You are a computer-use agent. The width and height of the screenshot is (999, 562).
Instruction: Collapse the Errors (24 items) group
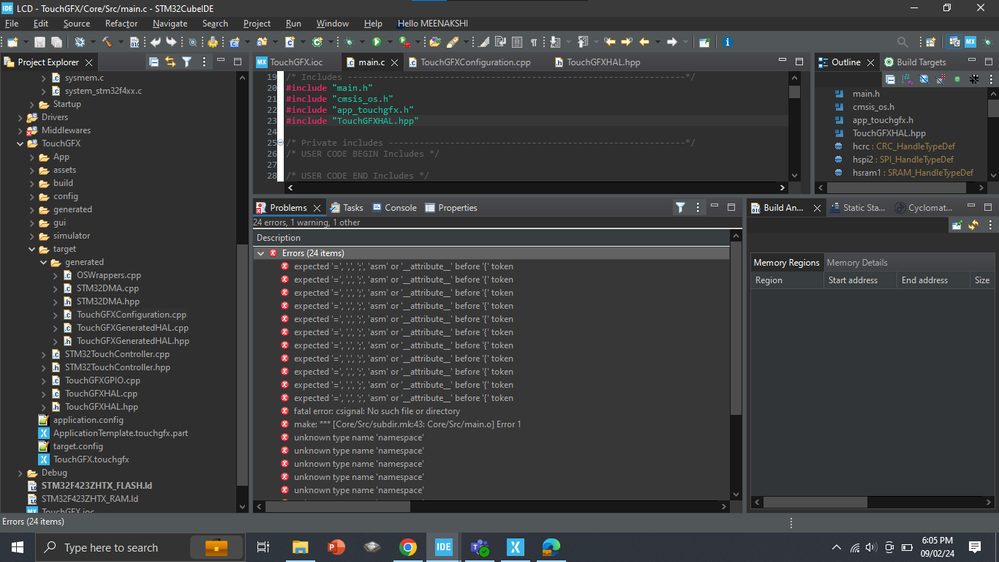(x=261, y=254)
